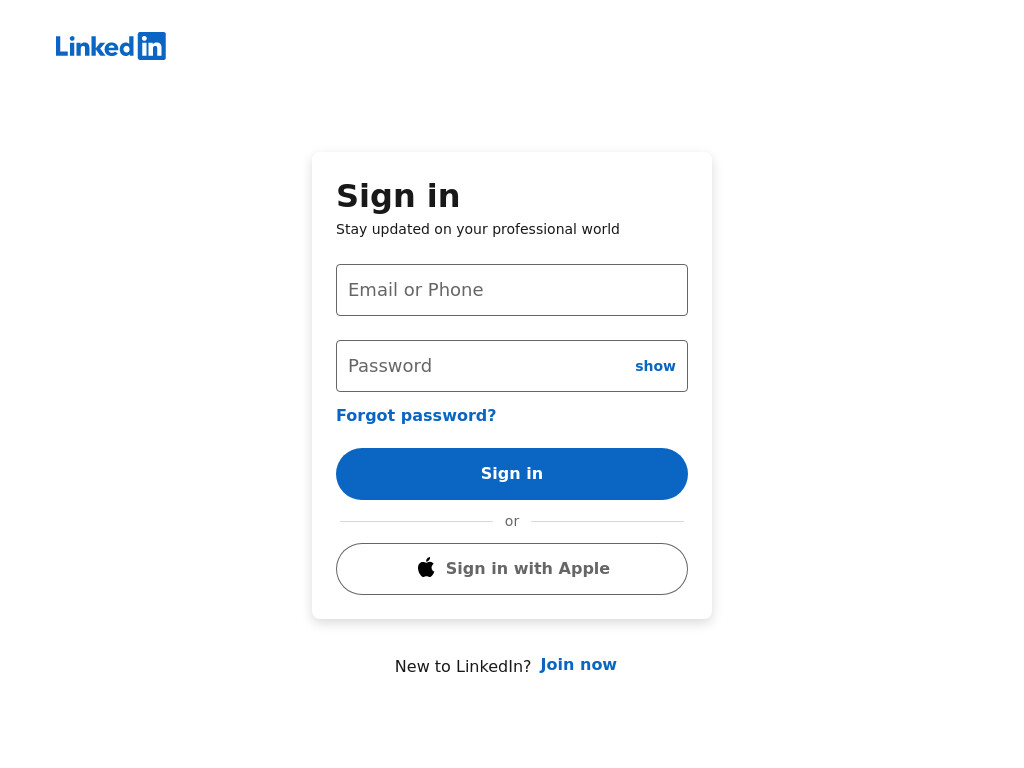Click the divider line right of "or"
This screenshot has height=768, width=1024.
pos(607,521)
